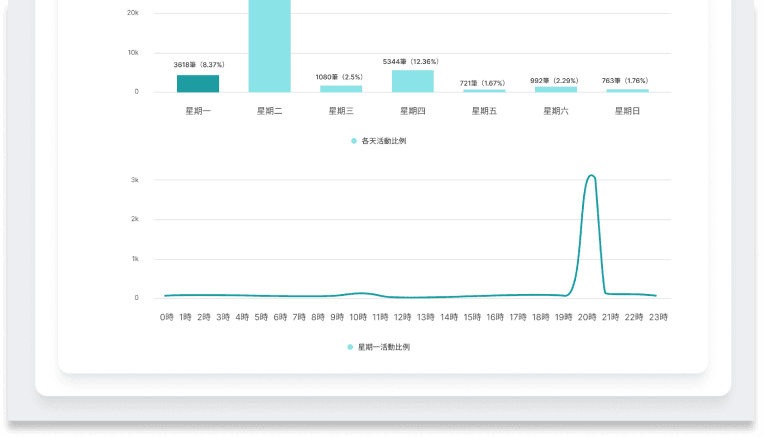
Task: Click the 5344筆 (12.36%) data label
Action: coord(411,62)
